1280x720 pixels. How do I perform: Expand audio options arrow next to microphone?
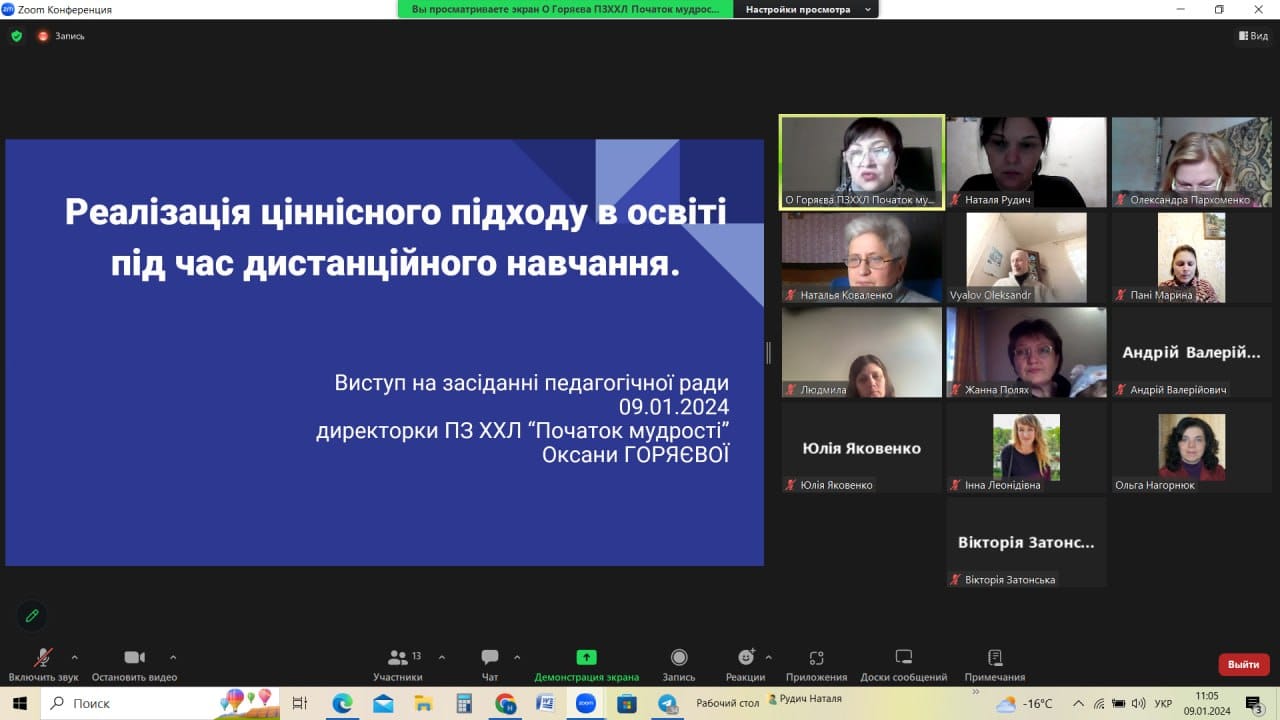(74, 657)
